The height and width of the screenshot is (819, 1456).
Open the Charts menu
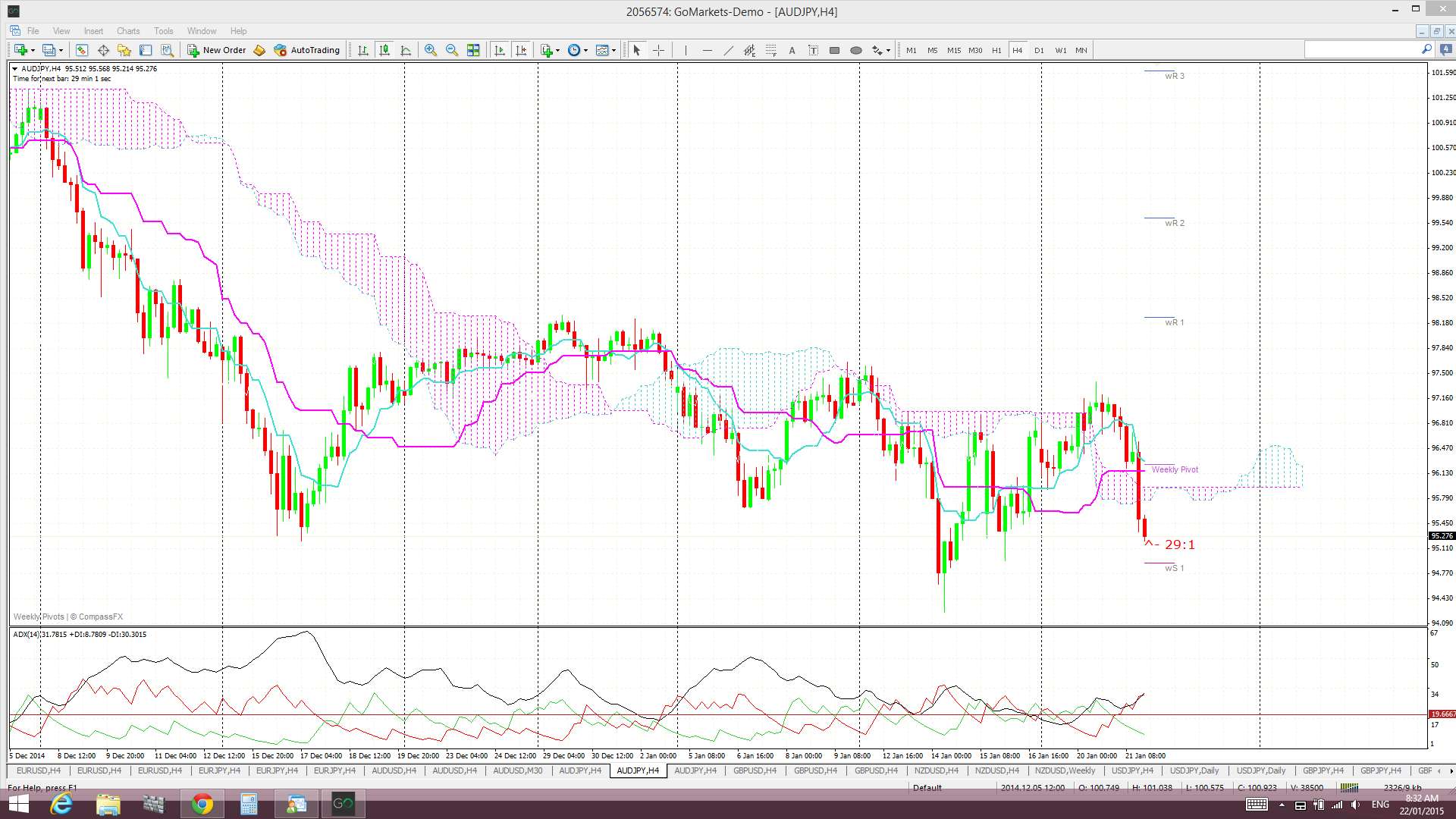[x=127, y=31]
